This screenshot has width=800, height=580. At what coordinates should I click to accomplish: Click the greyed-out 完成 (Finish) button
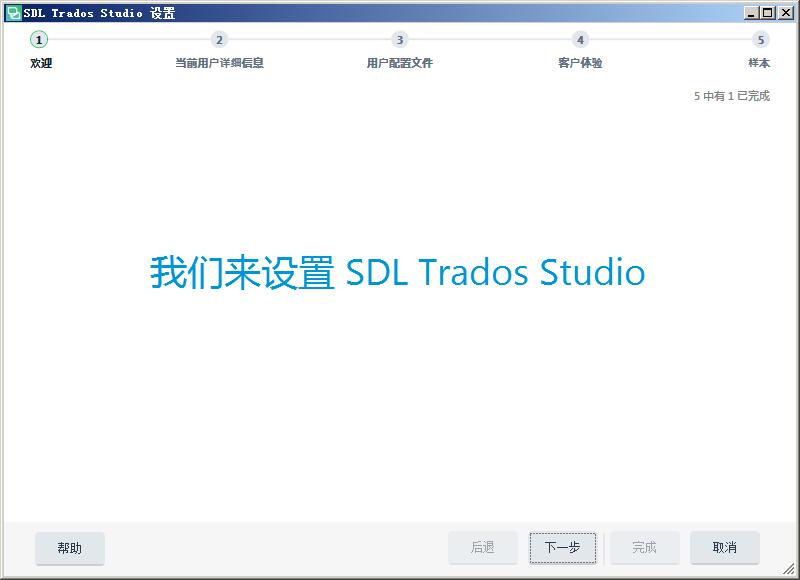click(x=644, y=548)
